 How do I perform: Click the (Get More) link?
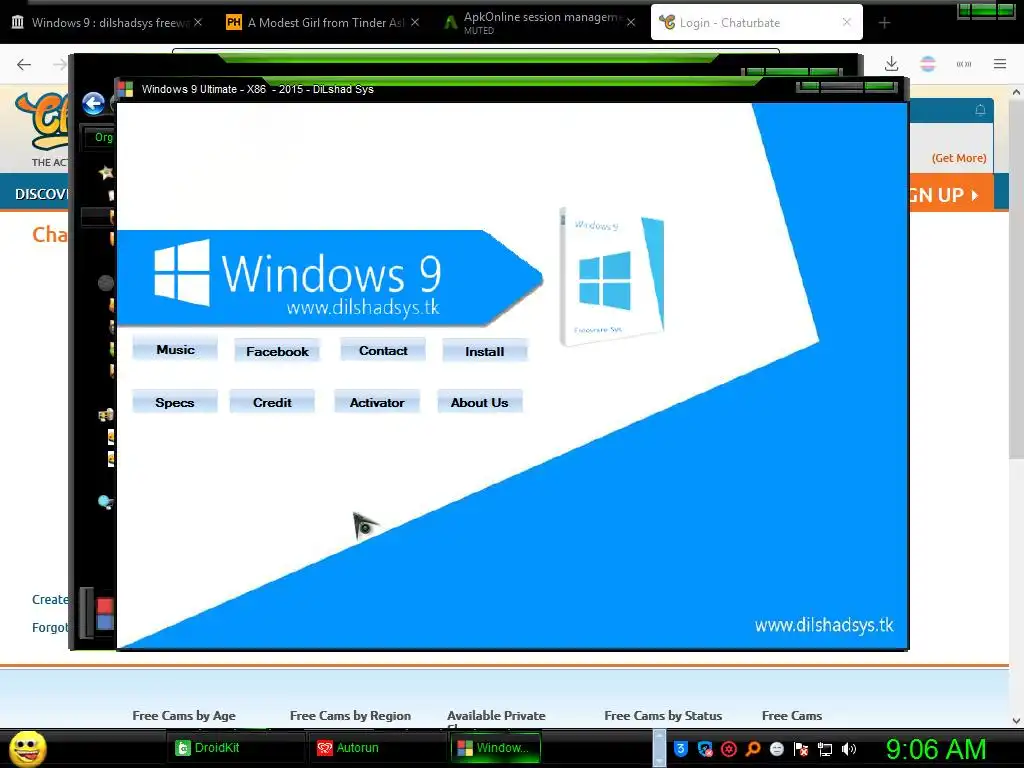[x=959, y=158]
